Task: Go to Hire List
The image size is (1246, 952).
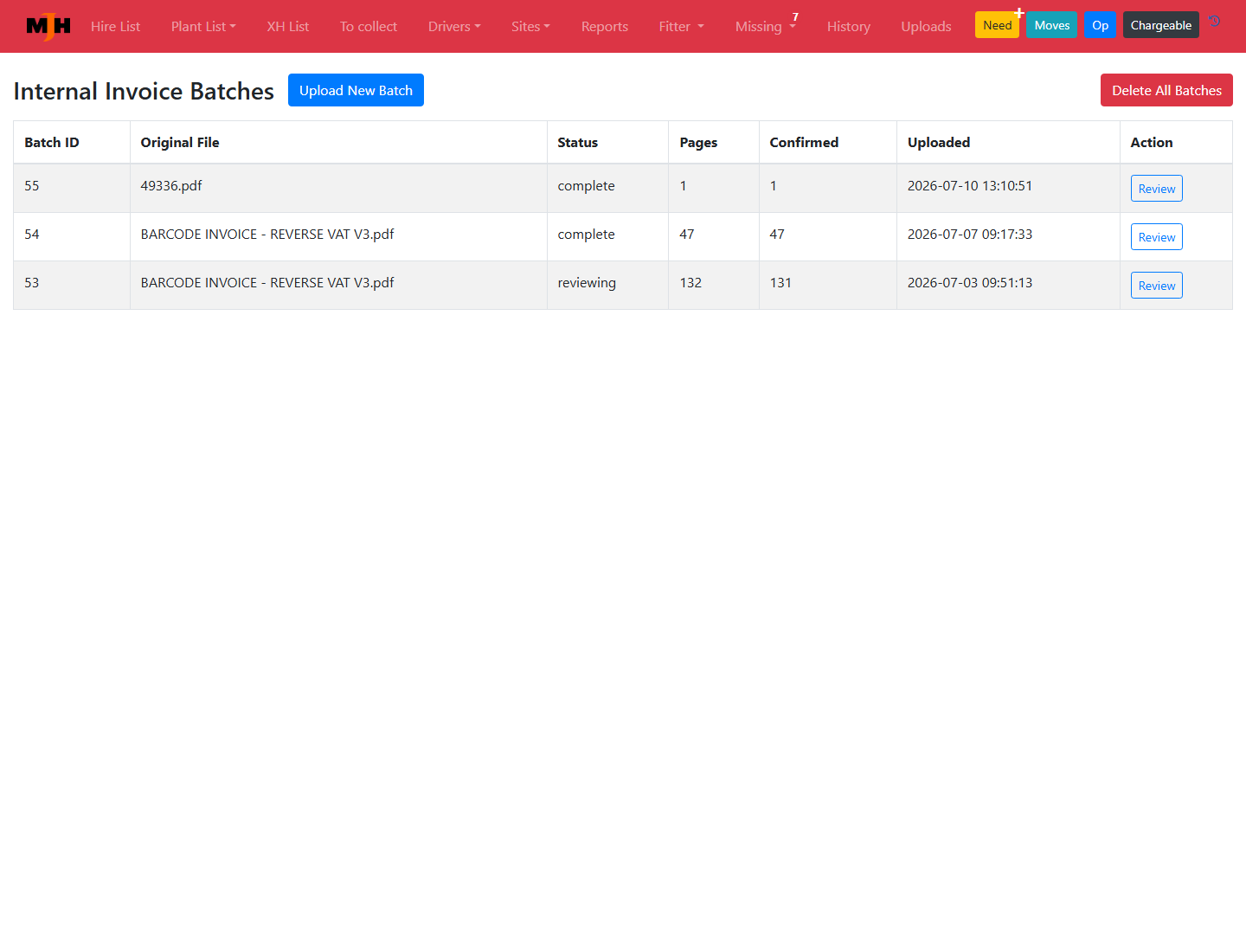Action: [115, 26]
